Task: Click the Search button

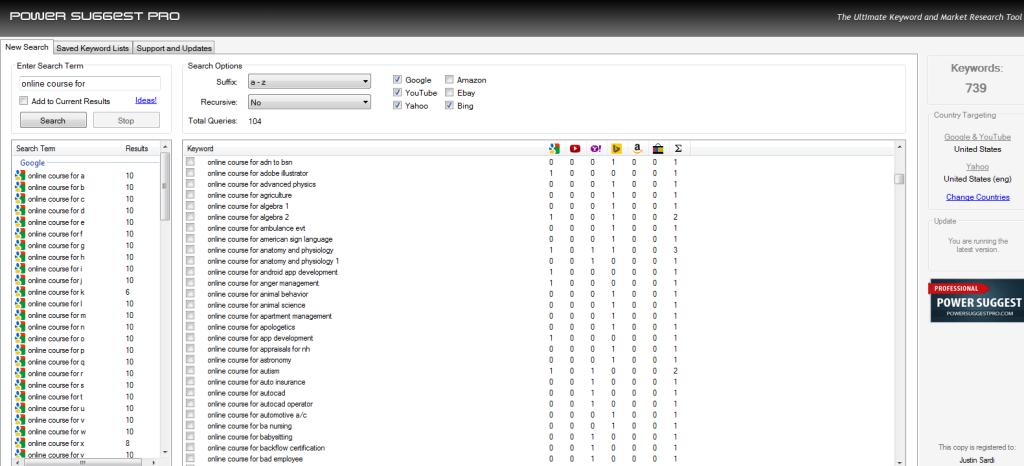Action: [53, 120]
